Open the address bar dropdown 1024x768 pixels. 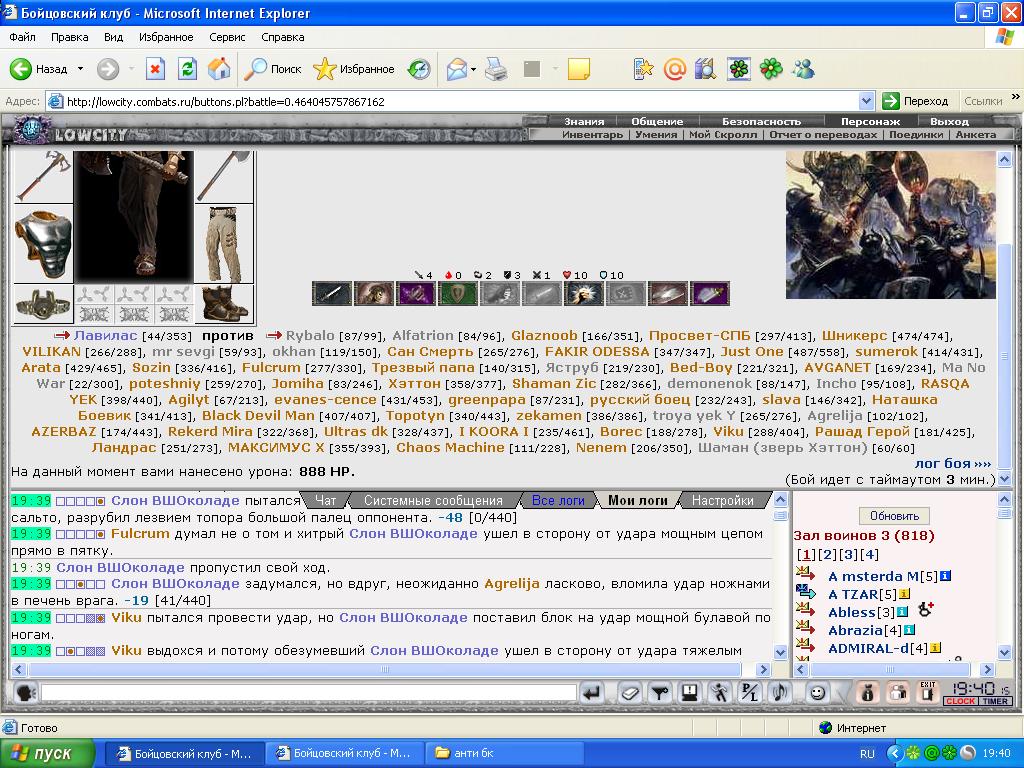coord(866,101)
